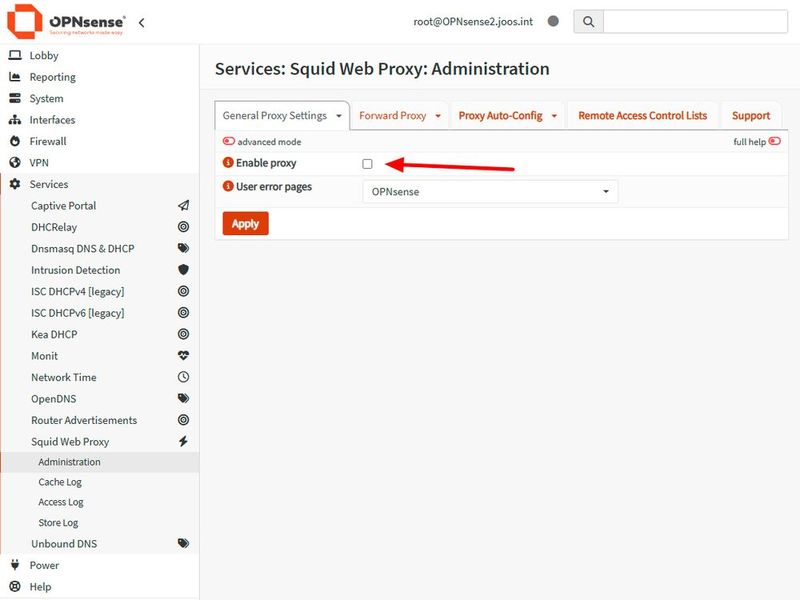Image resolution: width=800 pixels, height=600 pixels.
Task: Expand the Interfaces menu section
Action: point(99,120)
